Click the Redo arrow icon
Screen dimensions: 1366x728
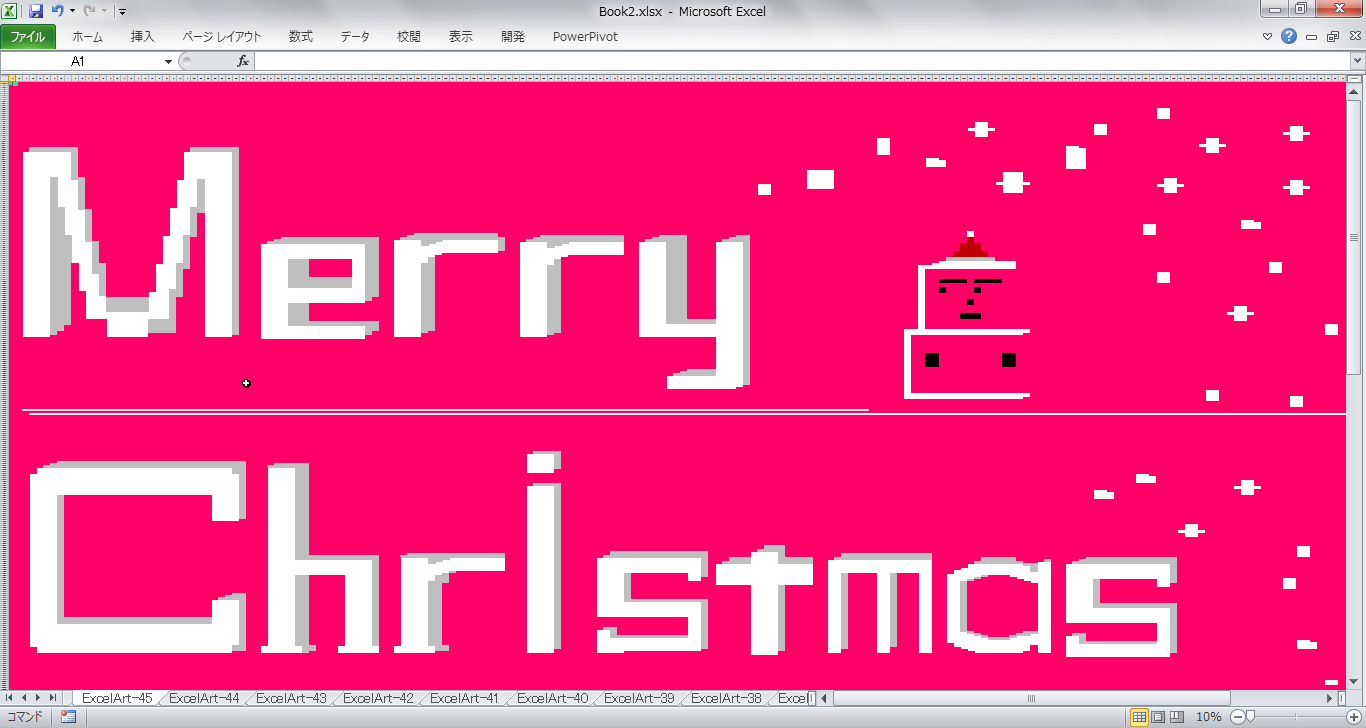(x=89, y=11)
